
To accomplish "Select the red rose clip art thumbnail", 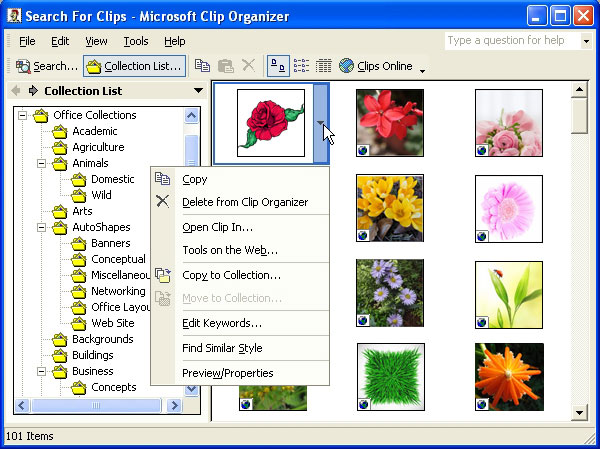I will tap(271, 123).
